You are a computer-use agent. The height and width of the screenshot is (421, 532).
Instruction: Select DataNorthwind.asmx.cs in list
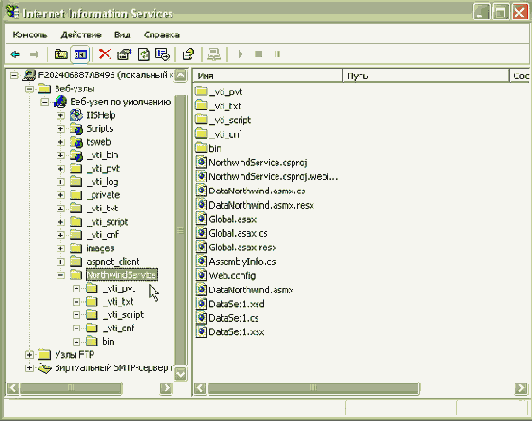point(257,191)
